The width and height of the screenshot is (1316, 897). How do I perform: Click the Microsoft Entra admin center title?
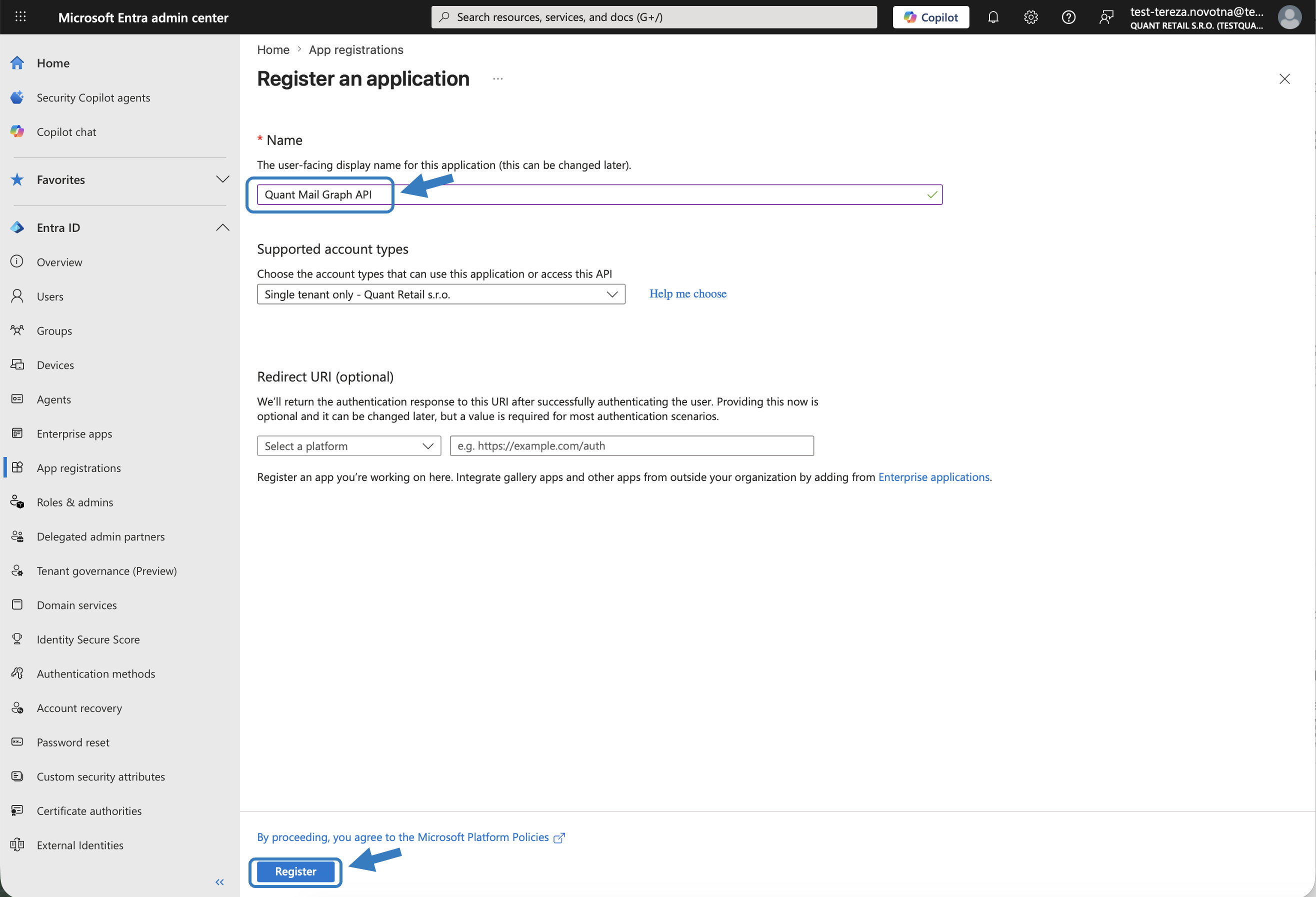[143, 17]
